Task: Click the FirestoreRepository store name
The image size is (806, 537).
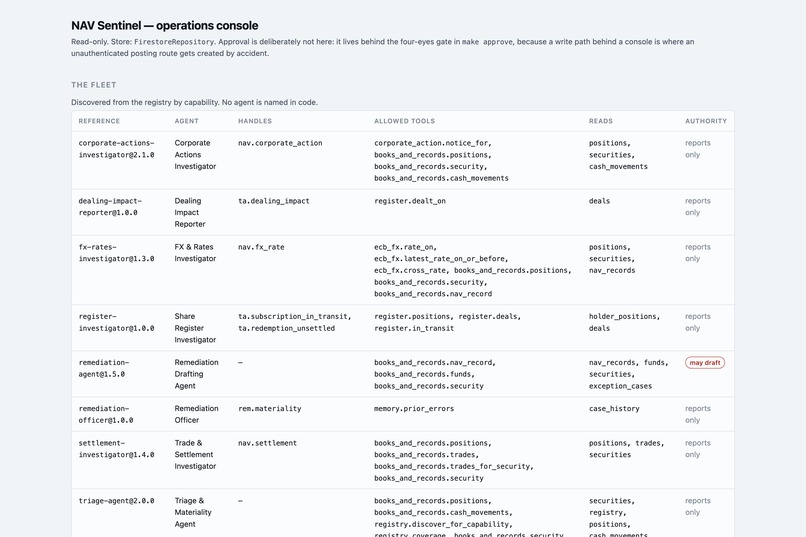Action: click(174, 42)
